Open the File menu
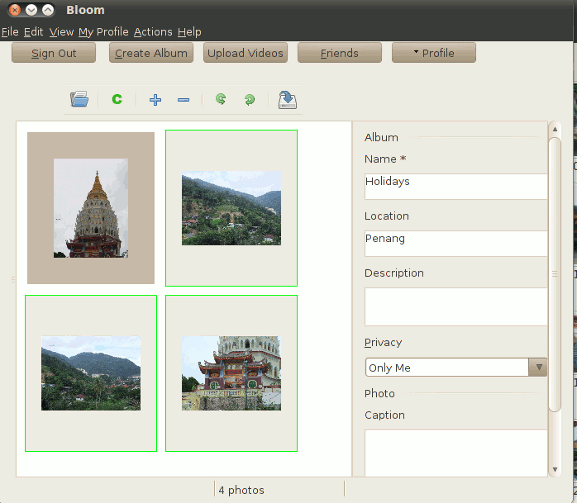Viewport: 577px width, 503px height. tap(10, 32)
